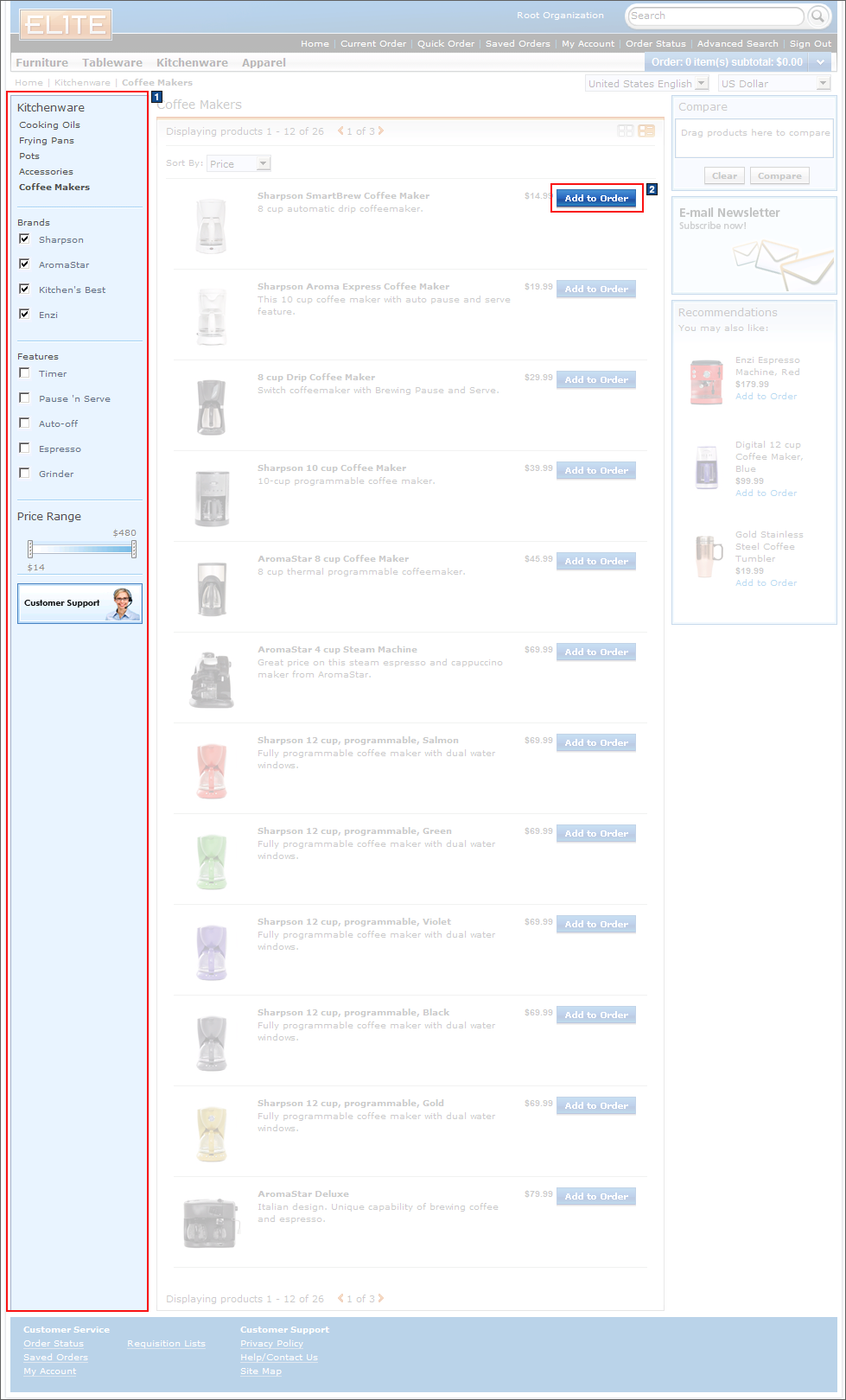Open My Account in header
The width and height of the screenshot is (846, 1400).
pyautogui.click(x=588, y=43)
